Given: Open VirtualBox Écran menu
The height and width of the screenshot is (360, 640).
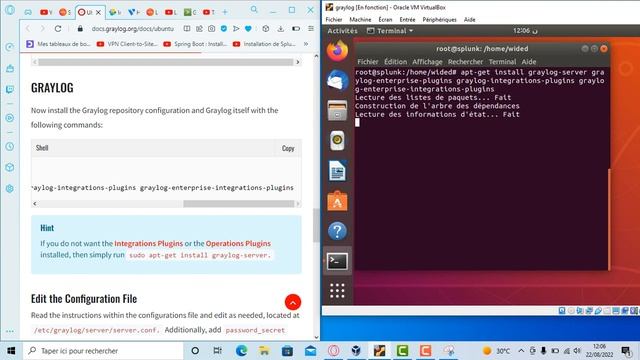Looking at the screenshot, I should (385, 20).
